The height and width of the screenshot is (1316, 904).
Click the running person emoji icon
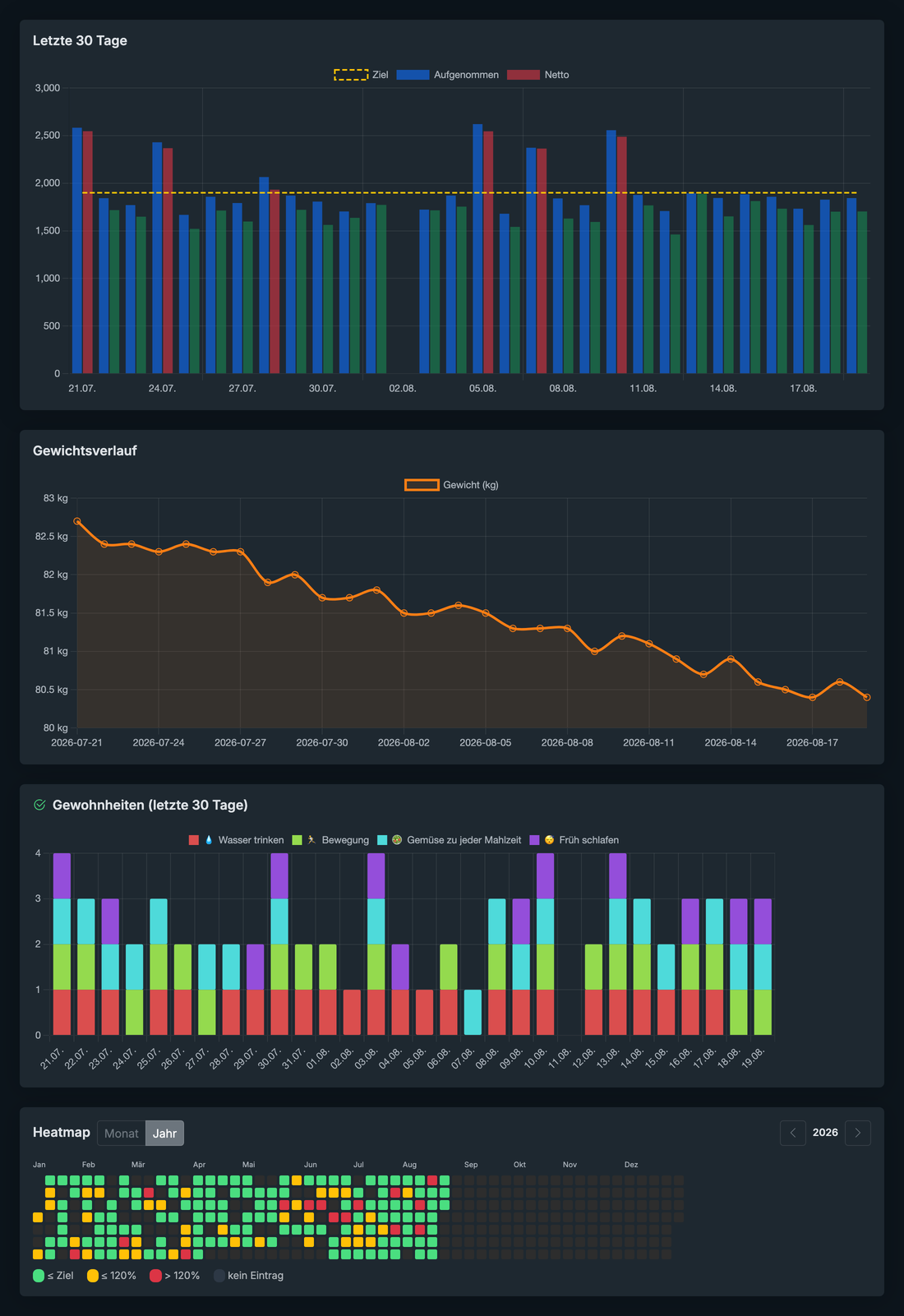coord(311,840)
